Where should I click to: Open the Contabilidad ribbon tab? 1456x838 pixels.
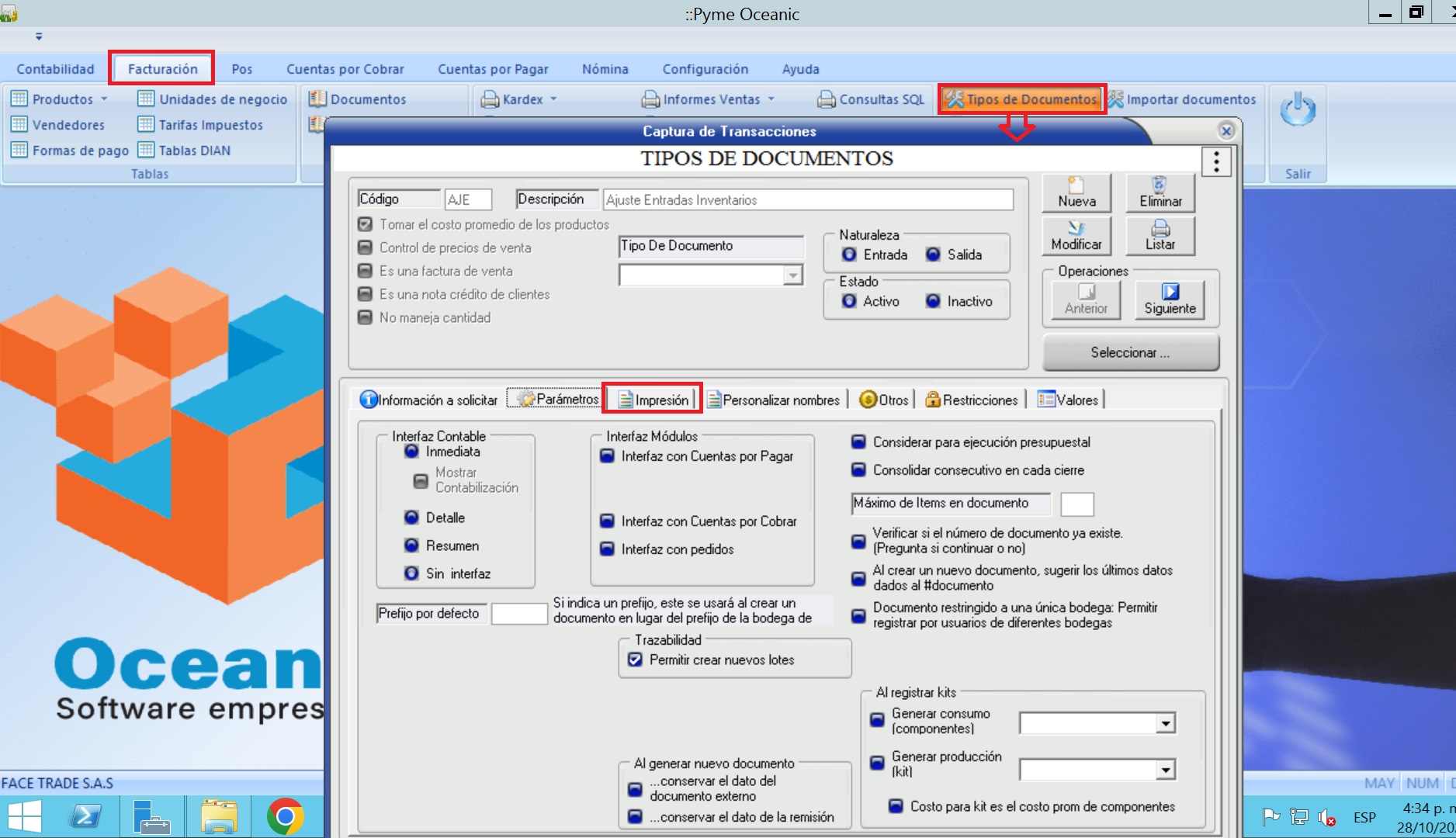[55, 69]
